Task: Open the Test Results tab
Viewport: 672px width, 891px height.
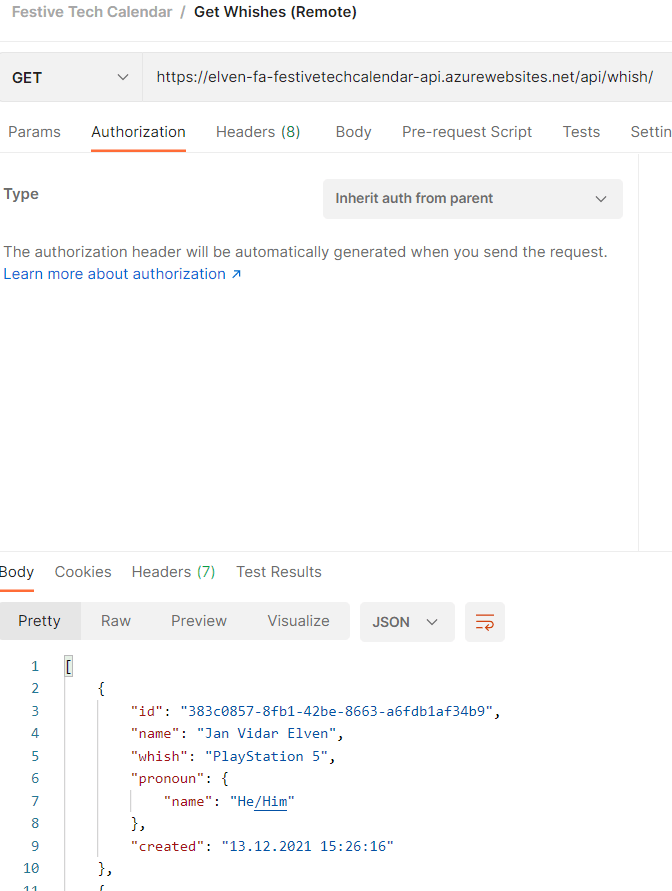Action: point(279,572)
